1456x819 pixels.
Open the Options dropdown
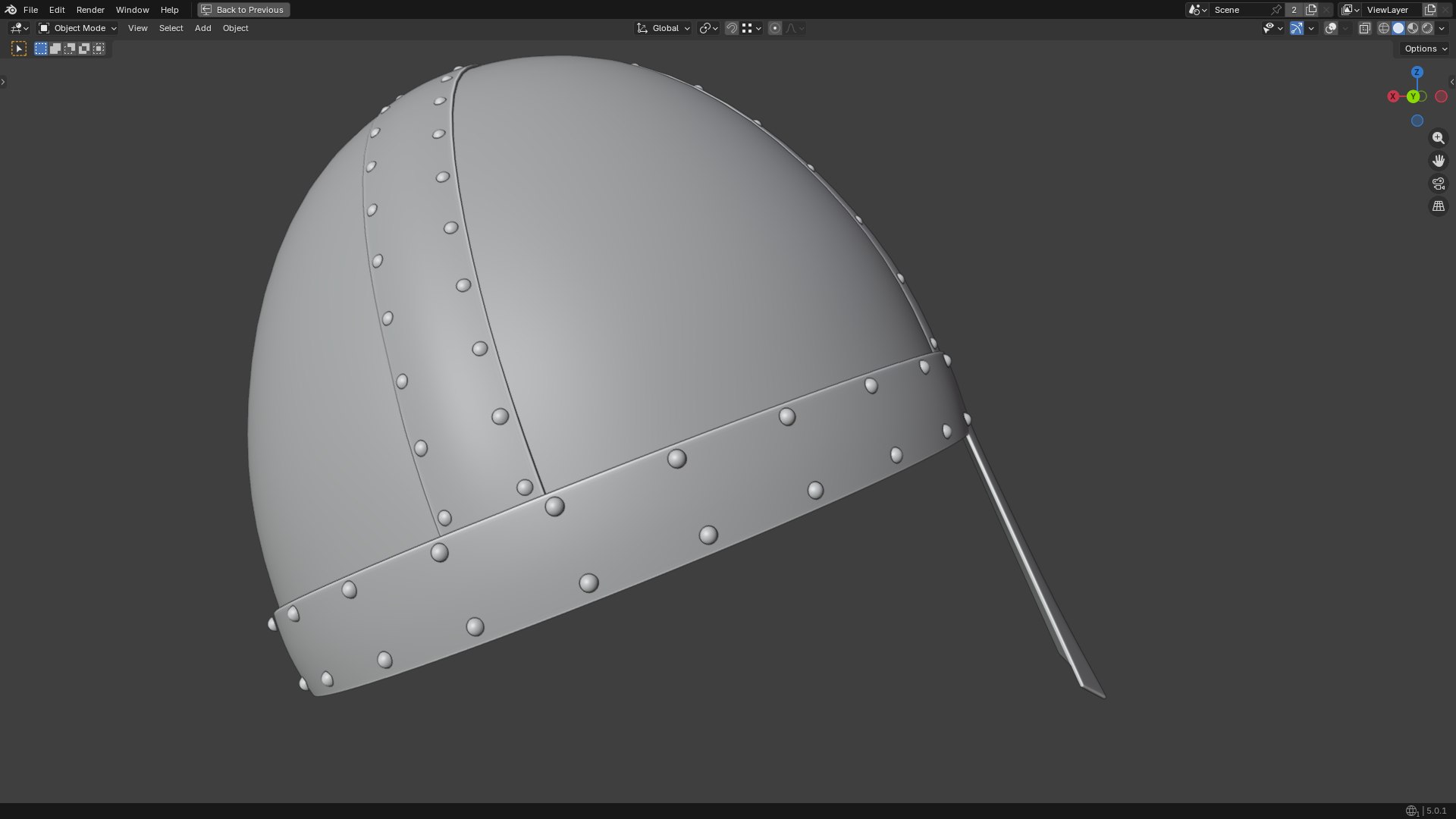1426,49
